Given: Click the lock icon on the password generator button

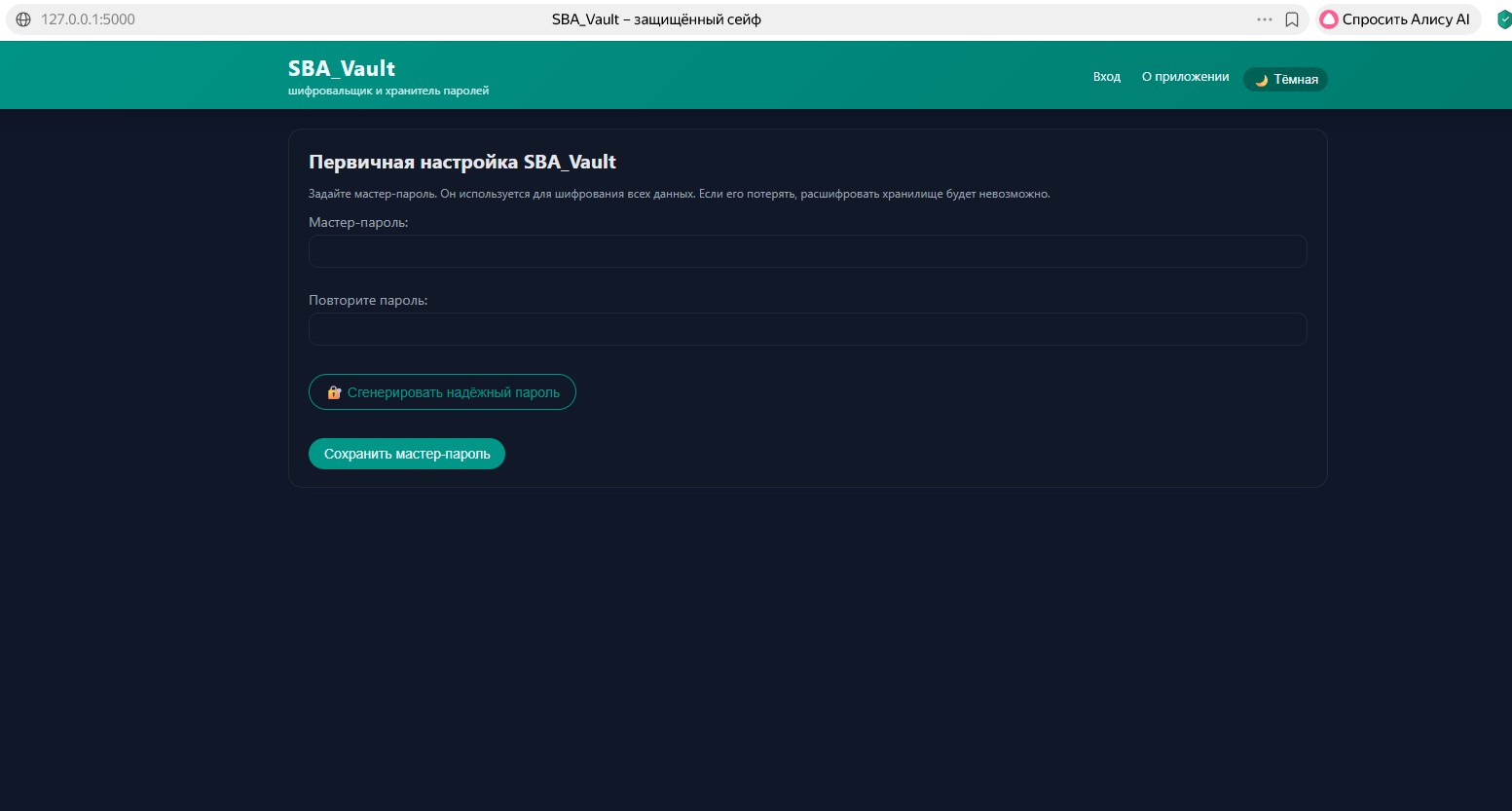Looking at the screenshot, I should point(334,391).
